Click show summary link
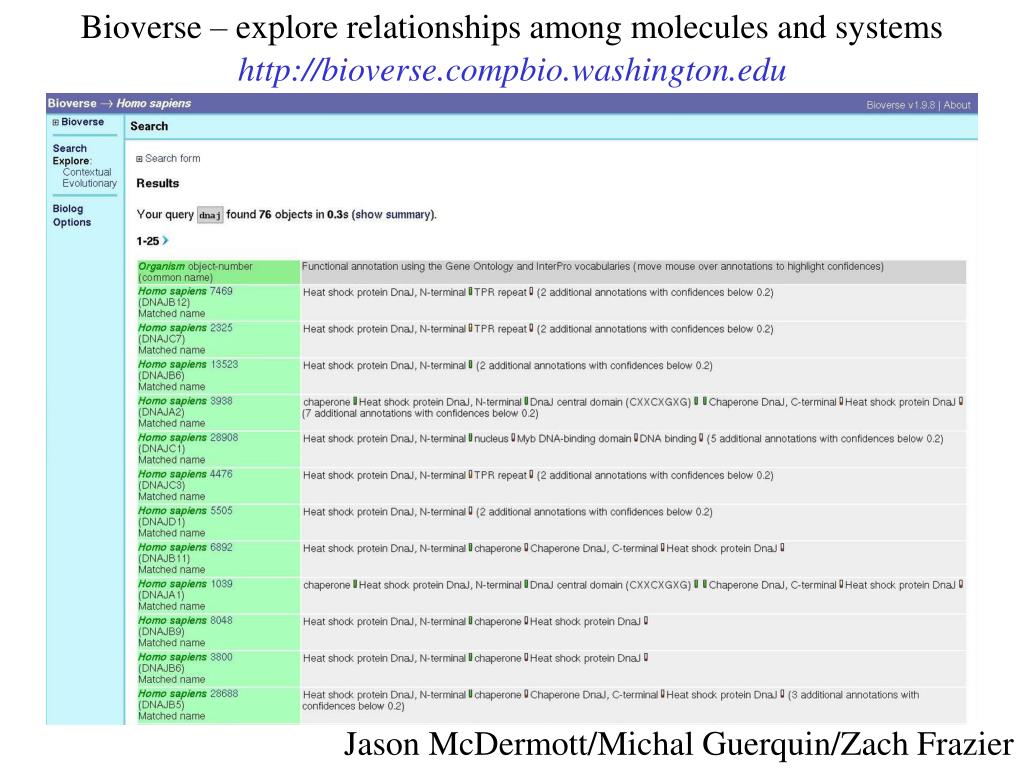This screenshot has width=1024, height=768. coord(393,214)
